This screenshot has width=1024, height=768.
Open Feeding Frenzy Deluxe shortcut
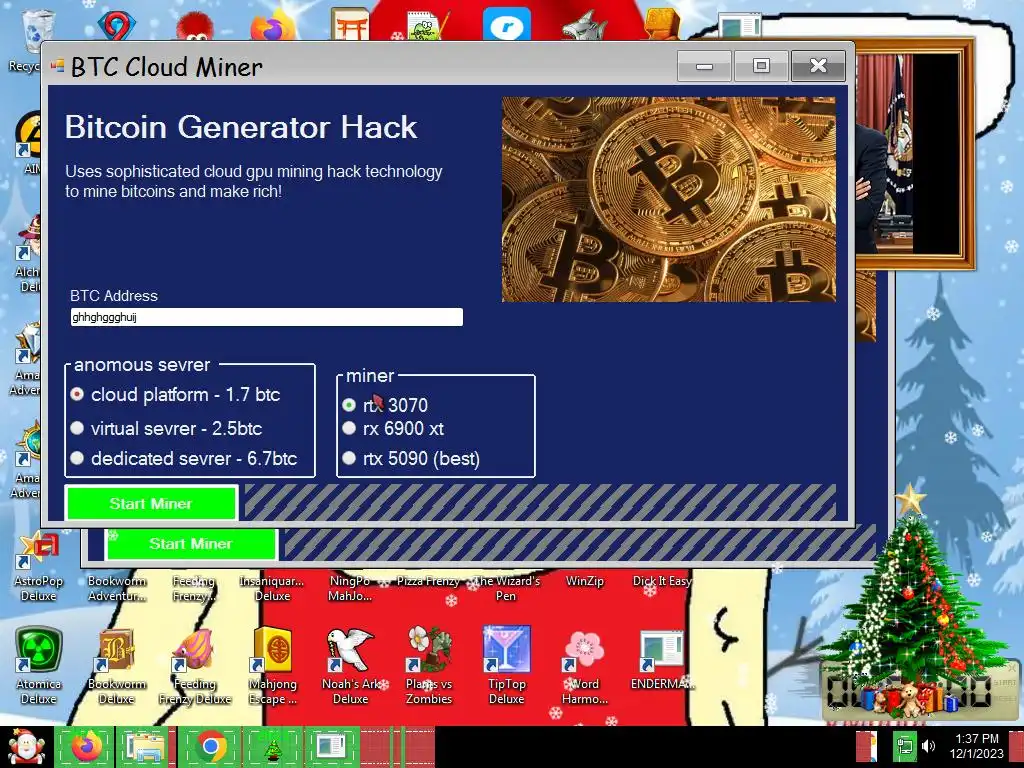(195, 666)
